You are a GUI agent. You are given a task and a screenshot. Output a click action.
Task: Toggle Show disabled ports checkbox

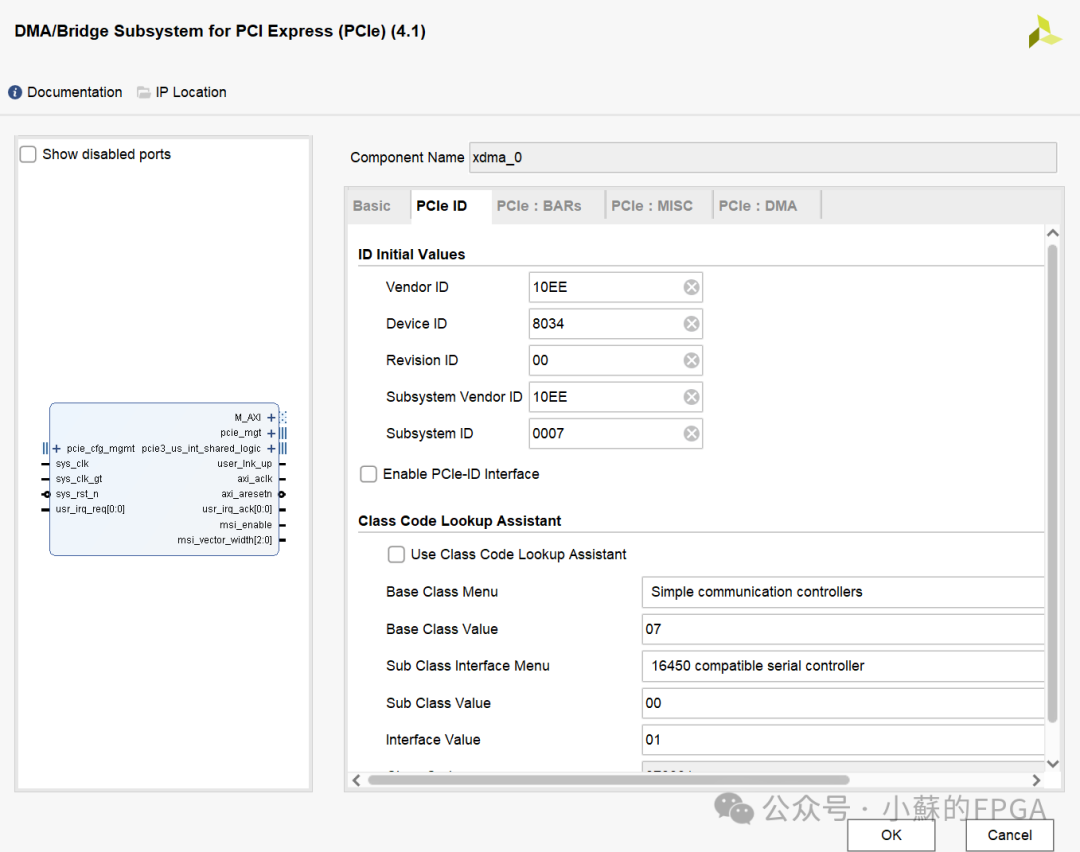coord(28,154)
